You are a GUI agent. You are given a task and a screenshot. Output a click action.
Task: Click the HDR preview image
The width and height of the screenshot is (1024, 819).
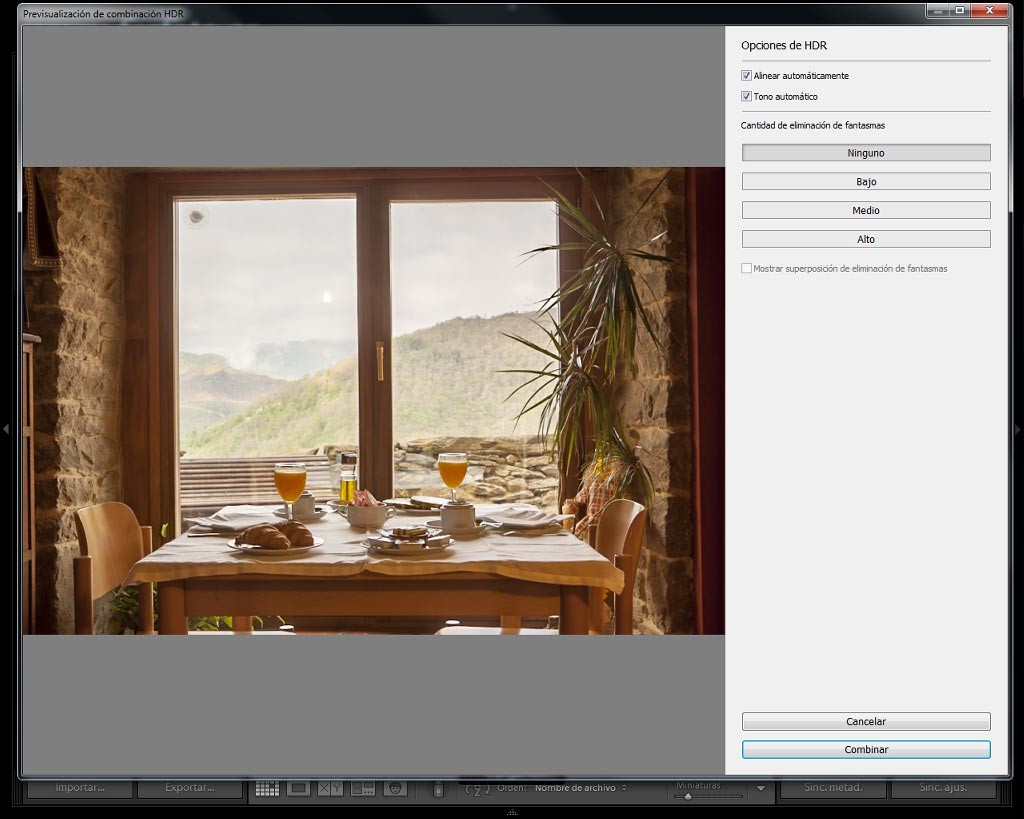point(374,400)
